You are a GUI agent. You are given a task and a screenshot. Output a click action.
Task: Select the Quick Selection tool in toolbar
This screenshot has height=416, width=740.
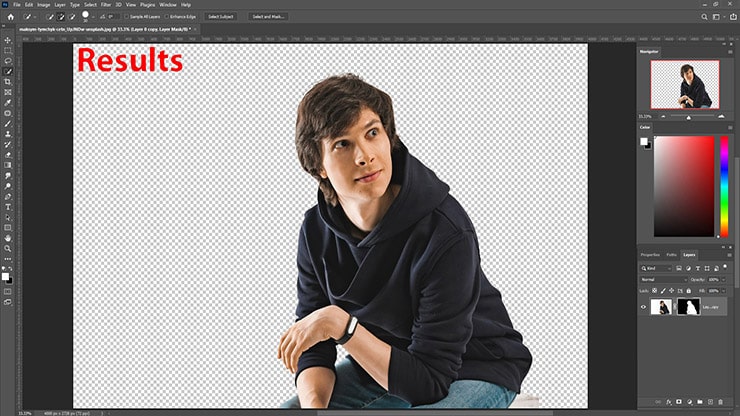point(8,71)
